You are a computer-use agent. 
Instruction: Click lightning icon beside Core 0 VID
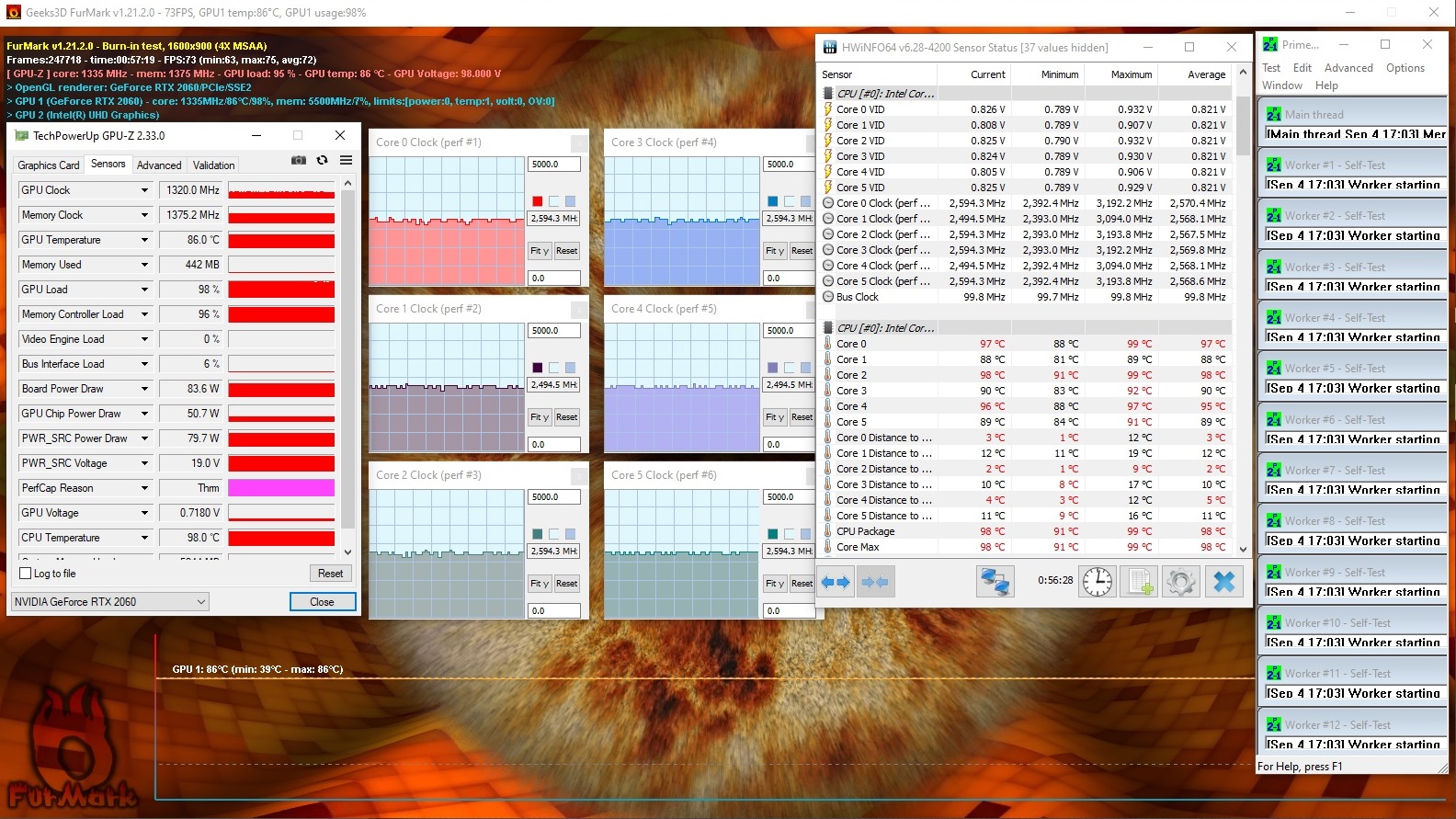click(x=827, y=109)
